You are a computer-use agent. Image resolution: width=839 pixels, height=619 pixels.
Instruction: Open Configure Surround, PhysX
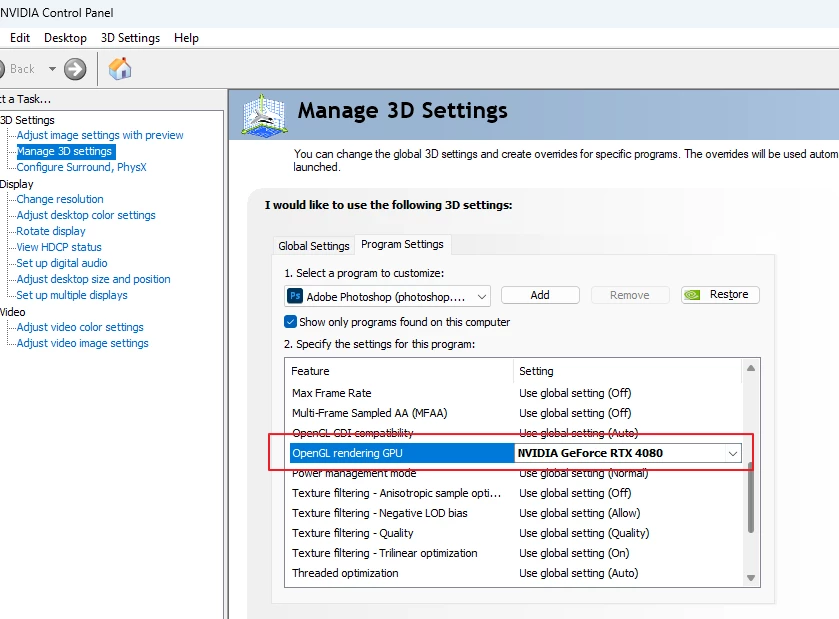pos(81,167)
